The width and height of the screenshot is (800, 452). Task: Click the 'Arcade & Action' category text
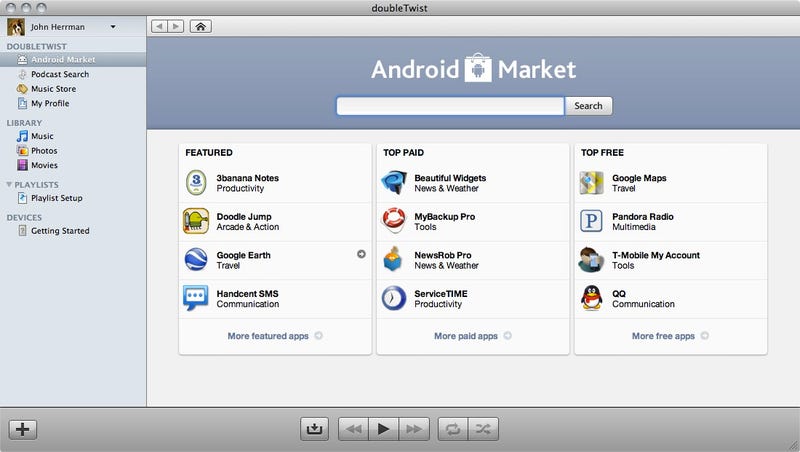point(247,227)
